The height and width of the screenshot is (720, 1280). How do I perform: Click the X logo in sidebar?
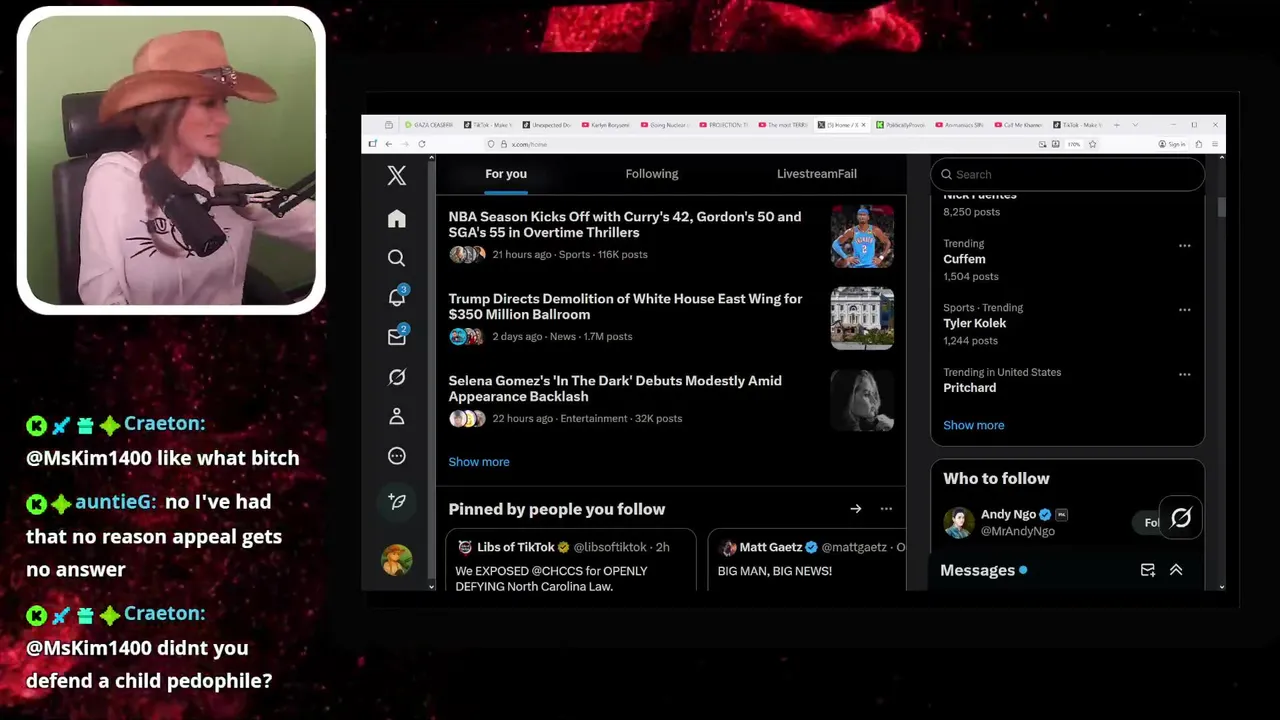point(397,175)
